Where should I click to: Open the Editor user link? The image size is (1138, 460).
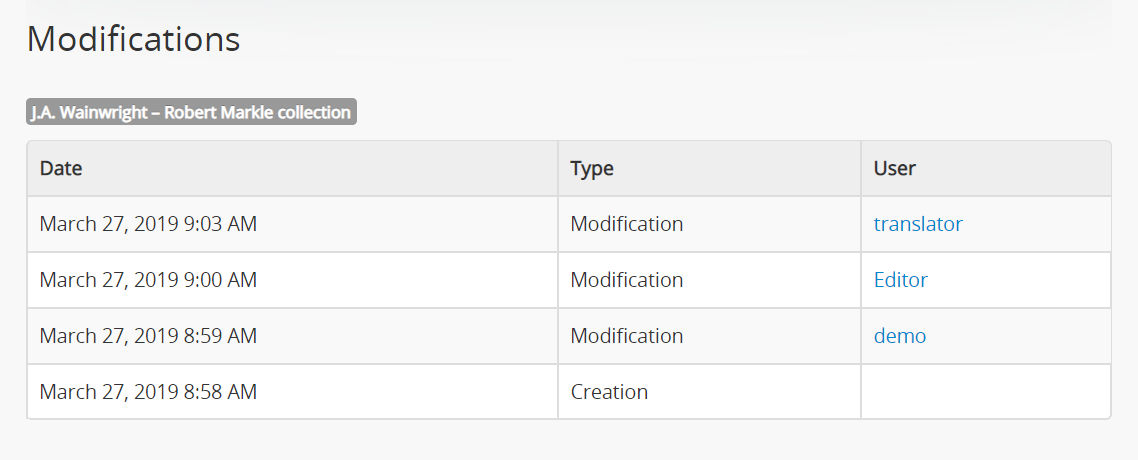(x=900, y=280)
